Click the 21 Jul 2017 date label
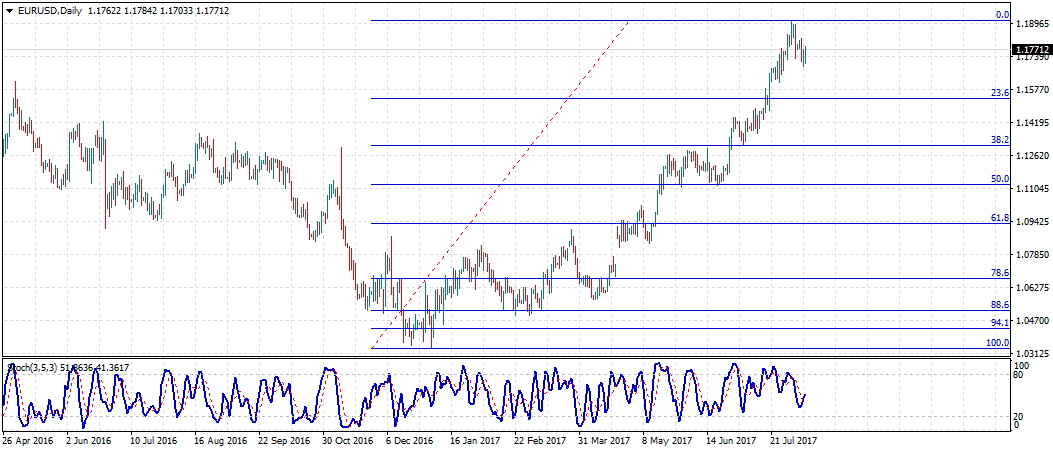 794,439
